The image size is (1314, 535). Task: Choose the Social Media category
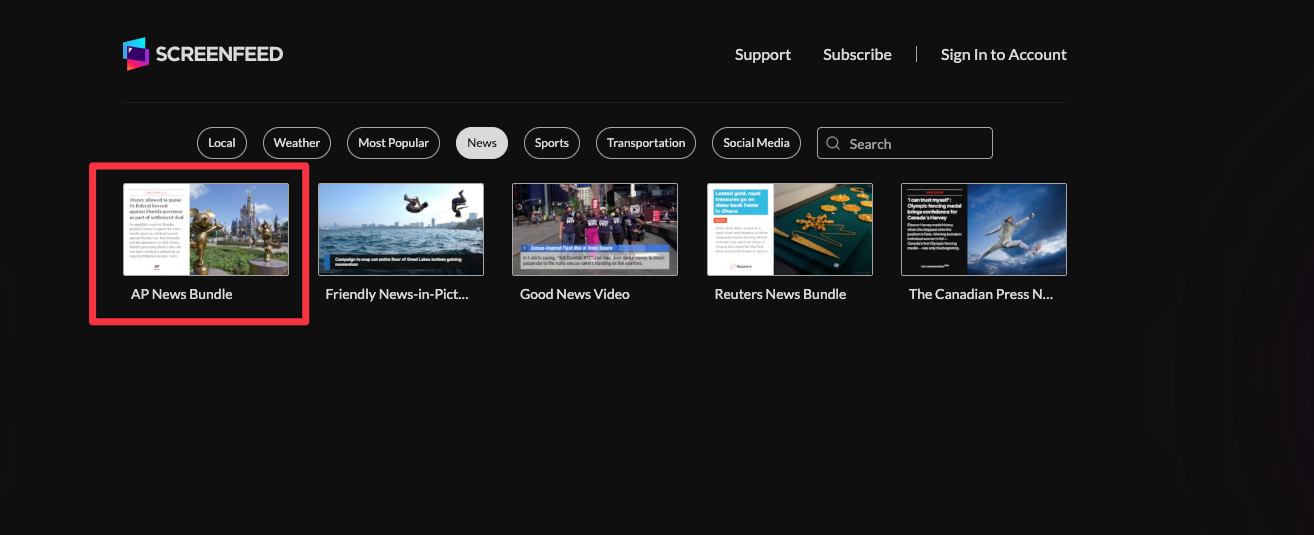[756, 143]
